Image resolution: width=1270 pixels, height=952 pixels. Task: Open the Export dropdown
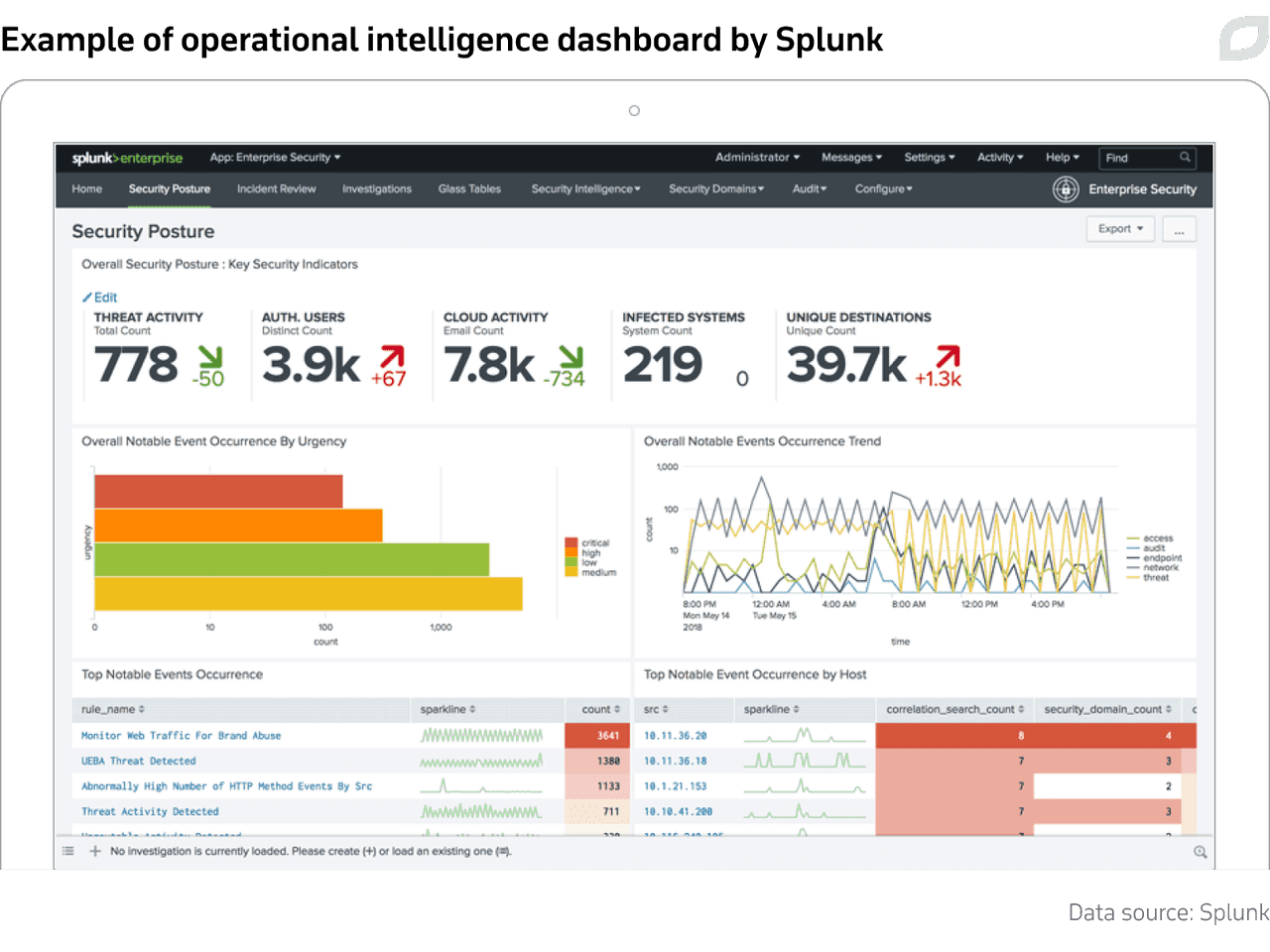(1120, 229)
